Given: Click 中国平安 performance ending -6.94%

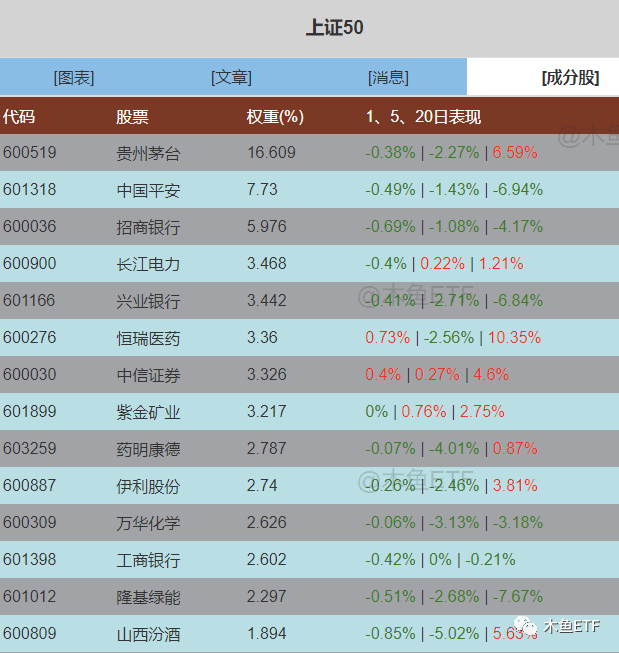Looking at the screenshot, I should coord(454,189).
